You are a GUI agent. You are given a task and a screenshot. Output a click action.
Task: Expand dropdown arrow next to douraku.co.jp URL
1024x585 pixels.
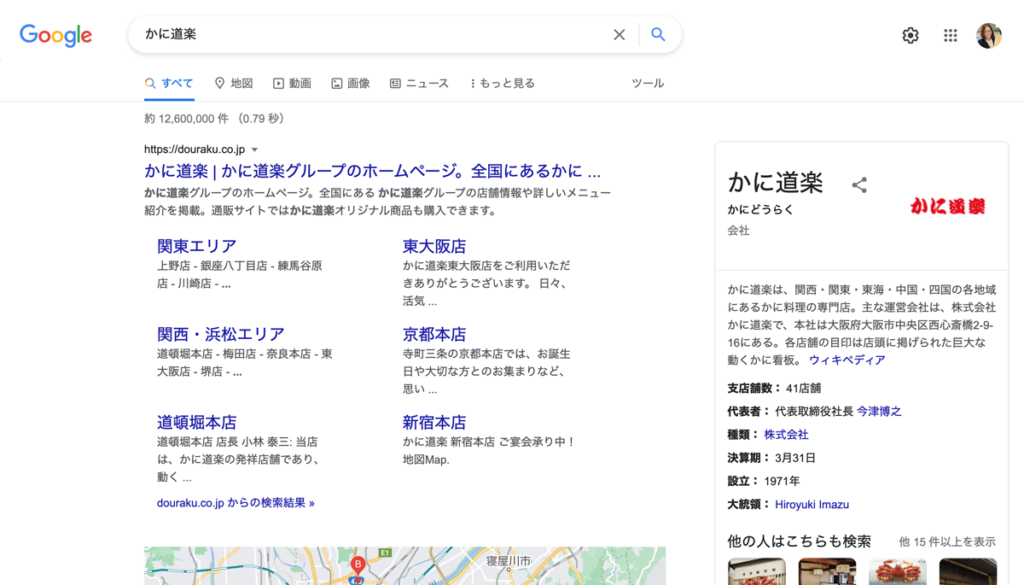(x=255, y=150)
